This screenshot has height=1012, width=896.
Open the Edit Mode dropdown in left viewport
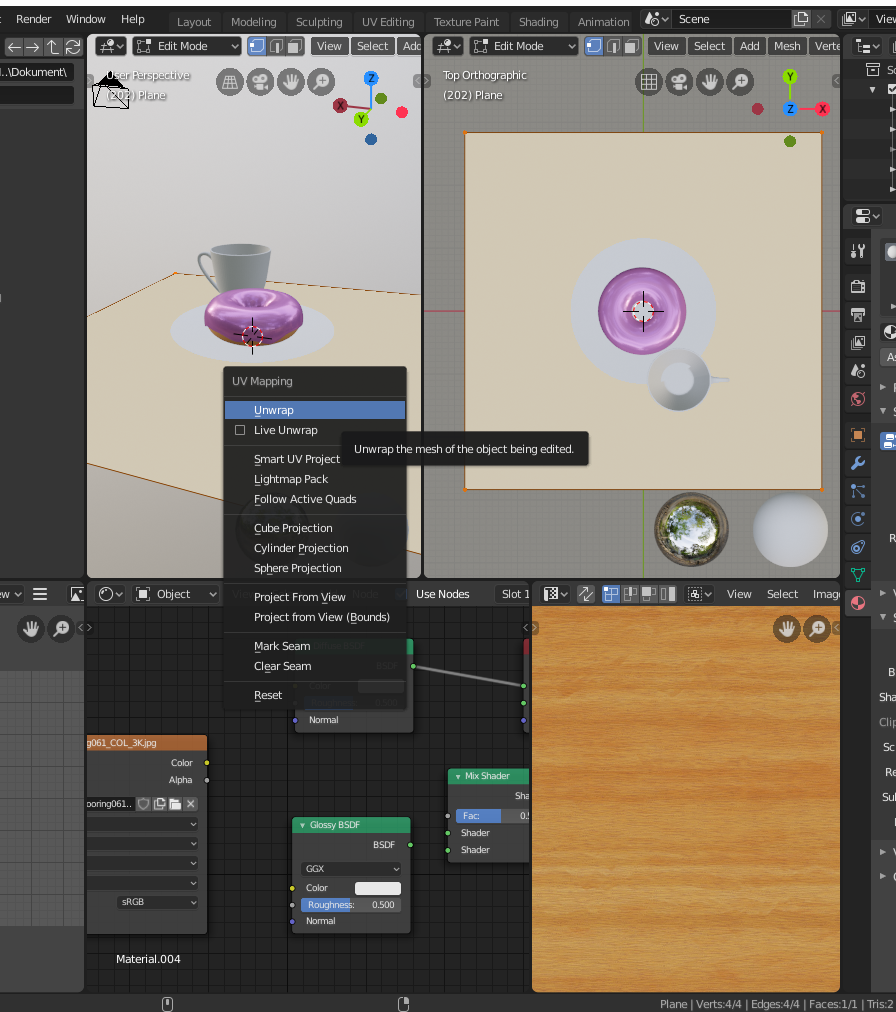[187, 46]
